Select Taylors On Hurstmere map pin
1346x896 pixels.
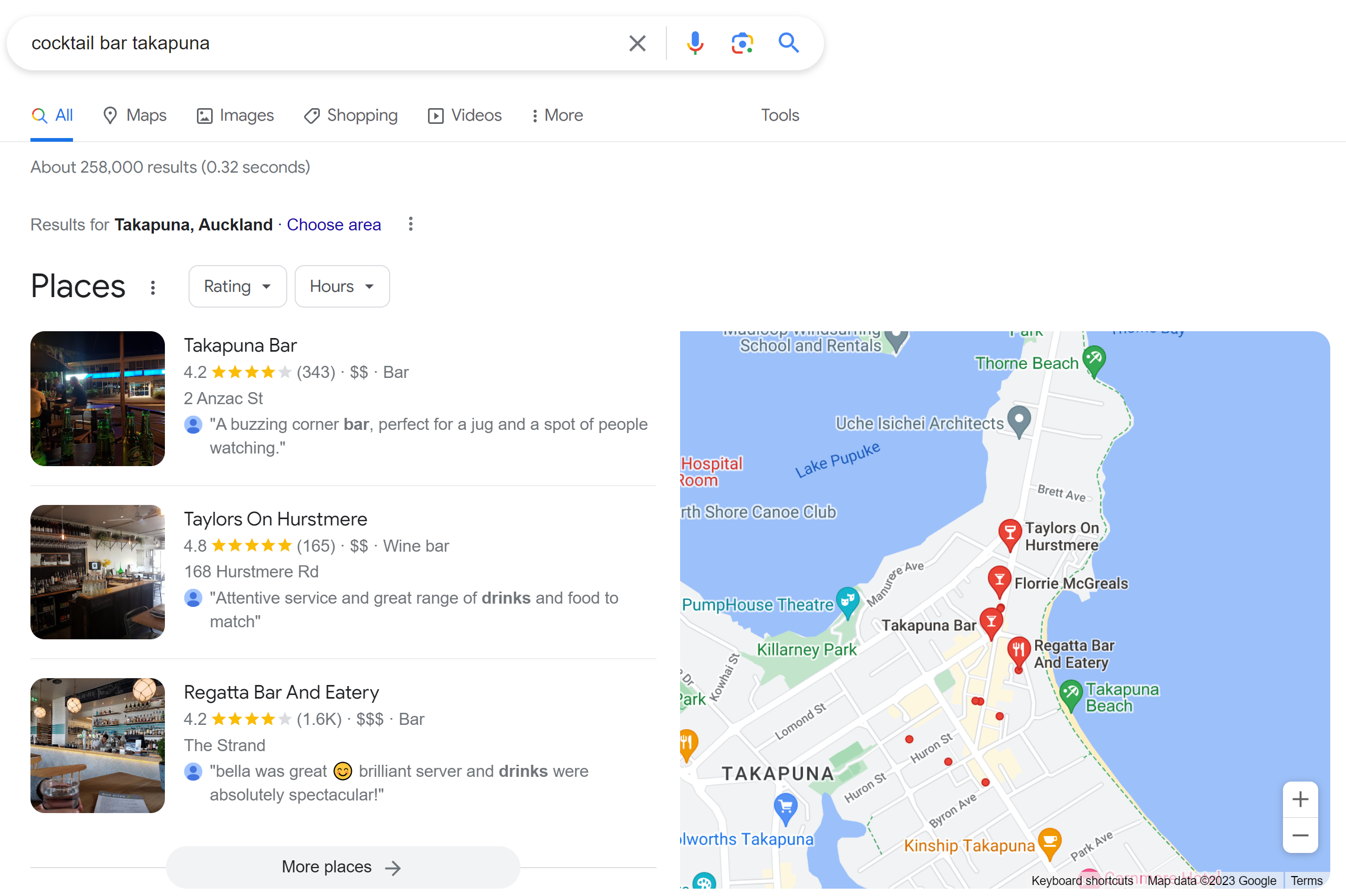1010,535
